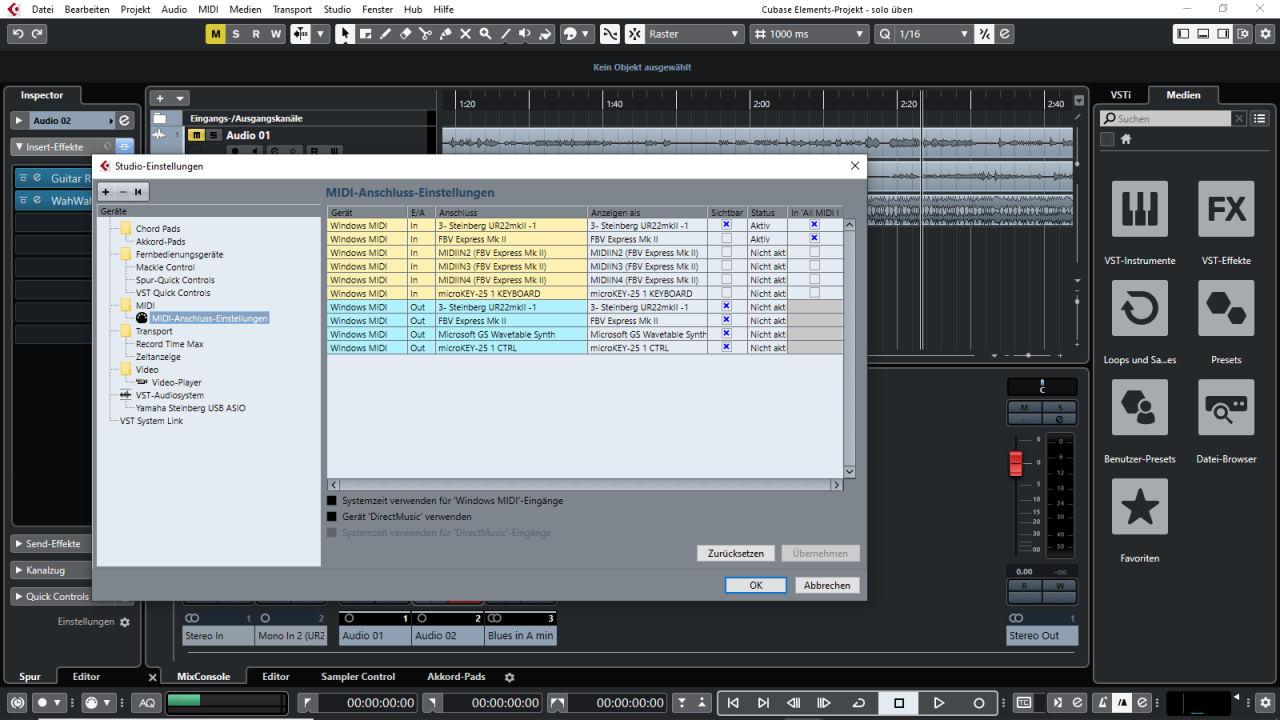Toggle the right zone visibility icon
The height and width of the screenshot is (720, 1280).
click(1223, 34)
